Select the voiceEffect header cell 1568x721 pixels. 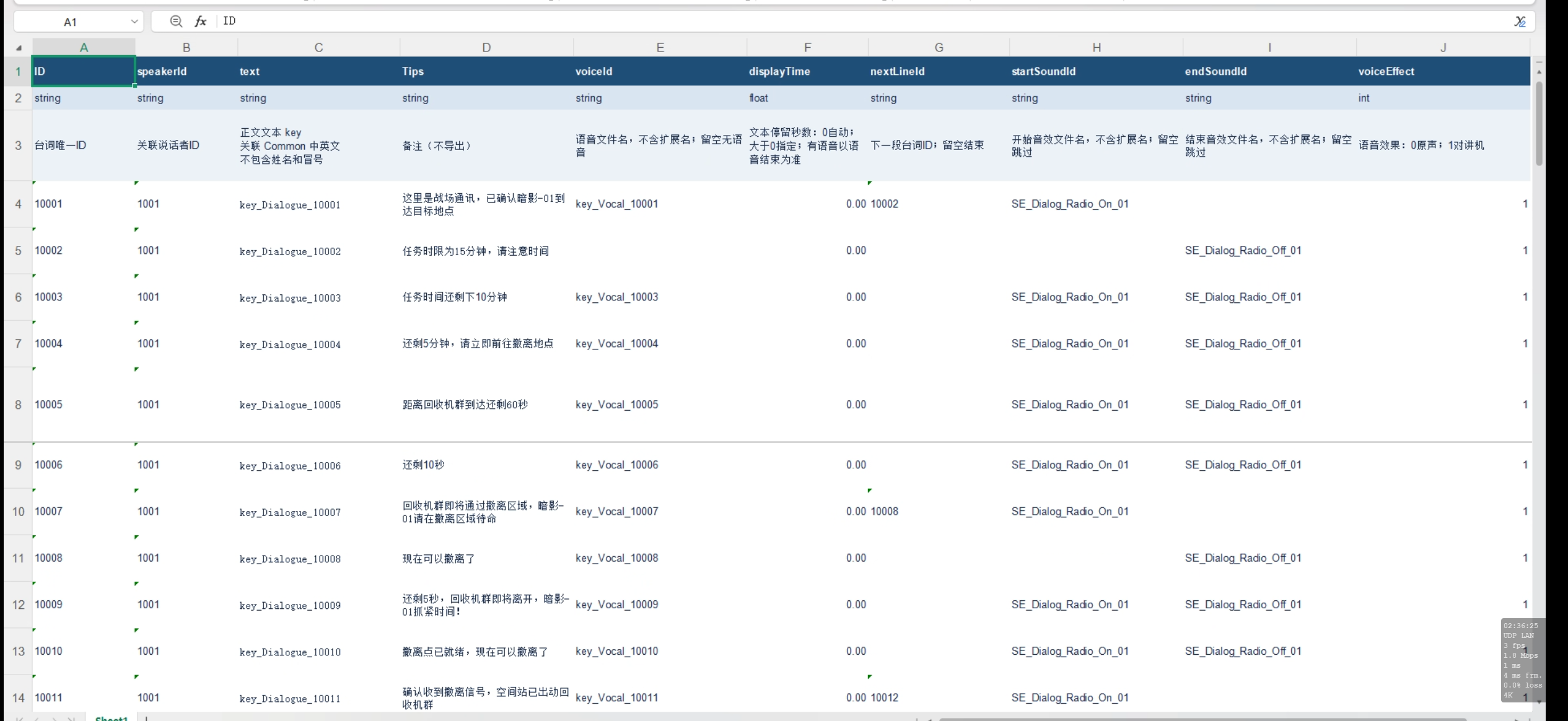[x=1443, y=71]
